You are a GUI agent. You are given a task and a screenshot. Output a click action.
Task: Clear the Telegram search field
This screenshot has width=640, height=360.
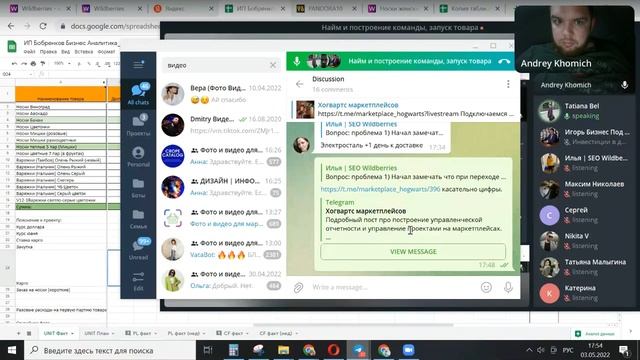click(273, 65)
